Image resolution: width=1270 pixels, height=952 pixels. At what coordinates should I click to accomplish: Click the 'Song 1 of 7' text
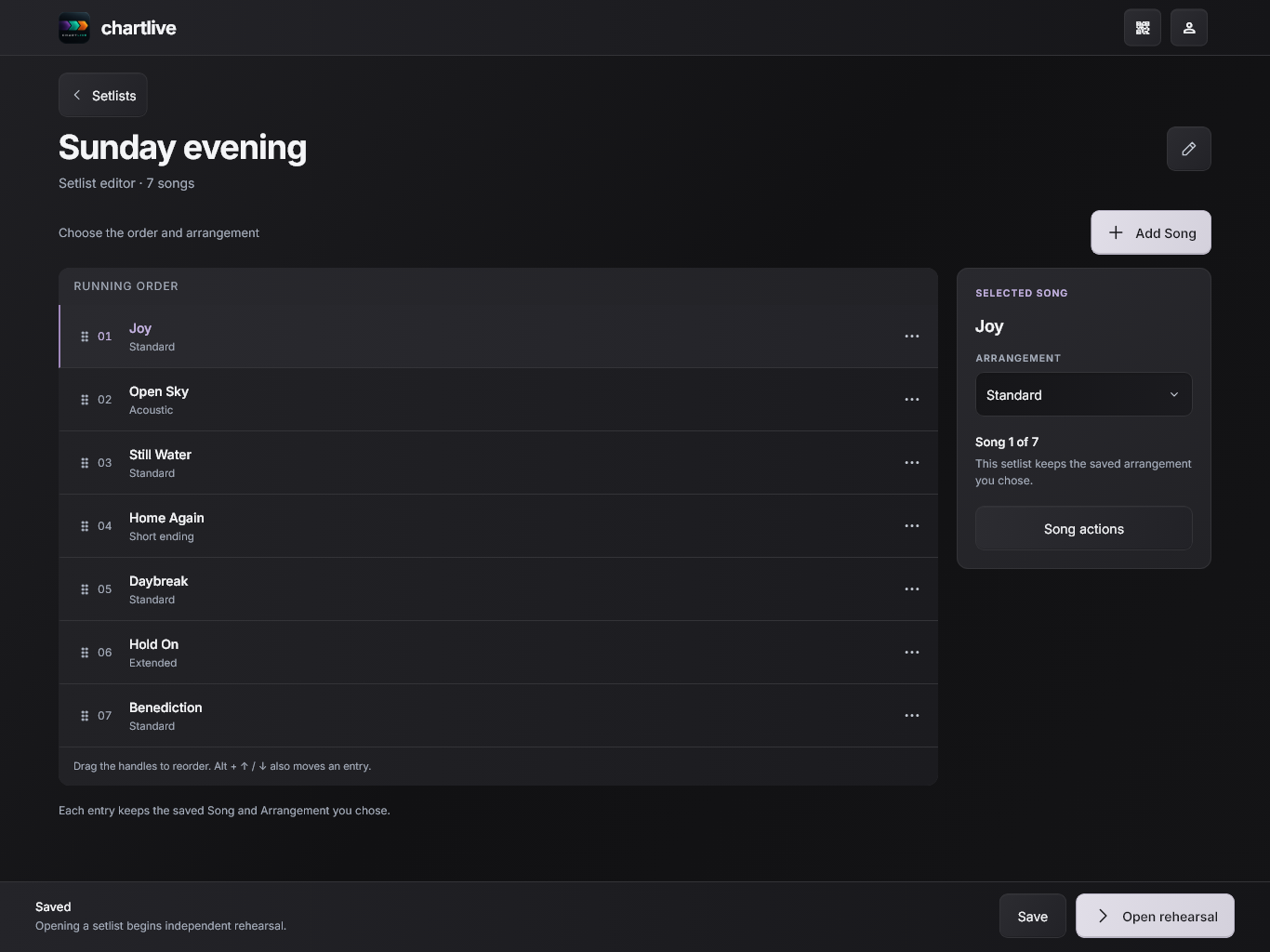coord(1007,442)
